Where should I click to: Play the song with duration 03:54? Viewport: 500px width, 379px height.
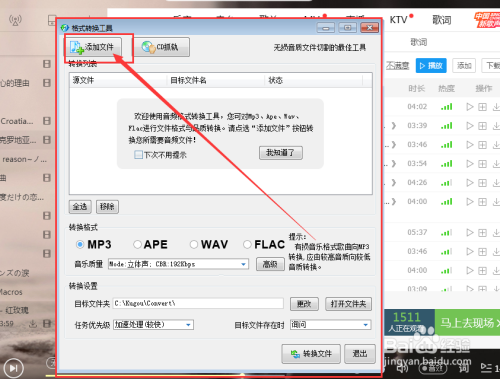[x=470, y=164]
